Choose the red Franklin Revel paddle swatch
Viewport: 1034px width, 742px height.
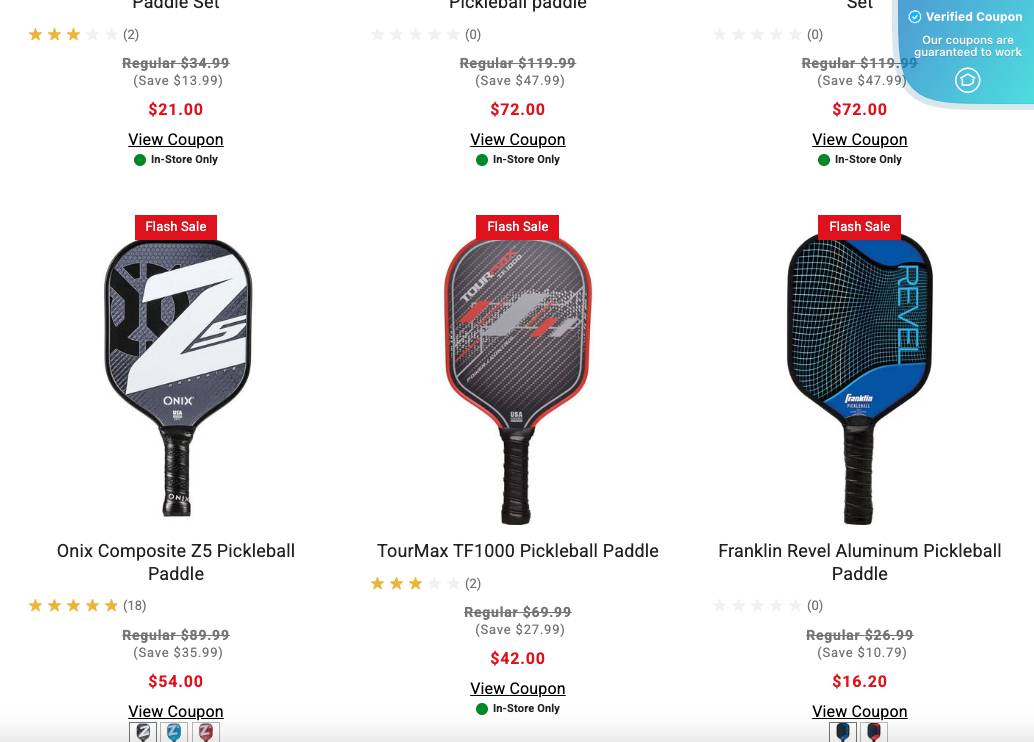(874, 732)
